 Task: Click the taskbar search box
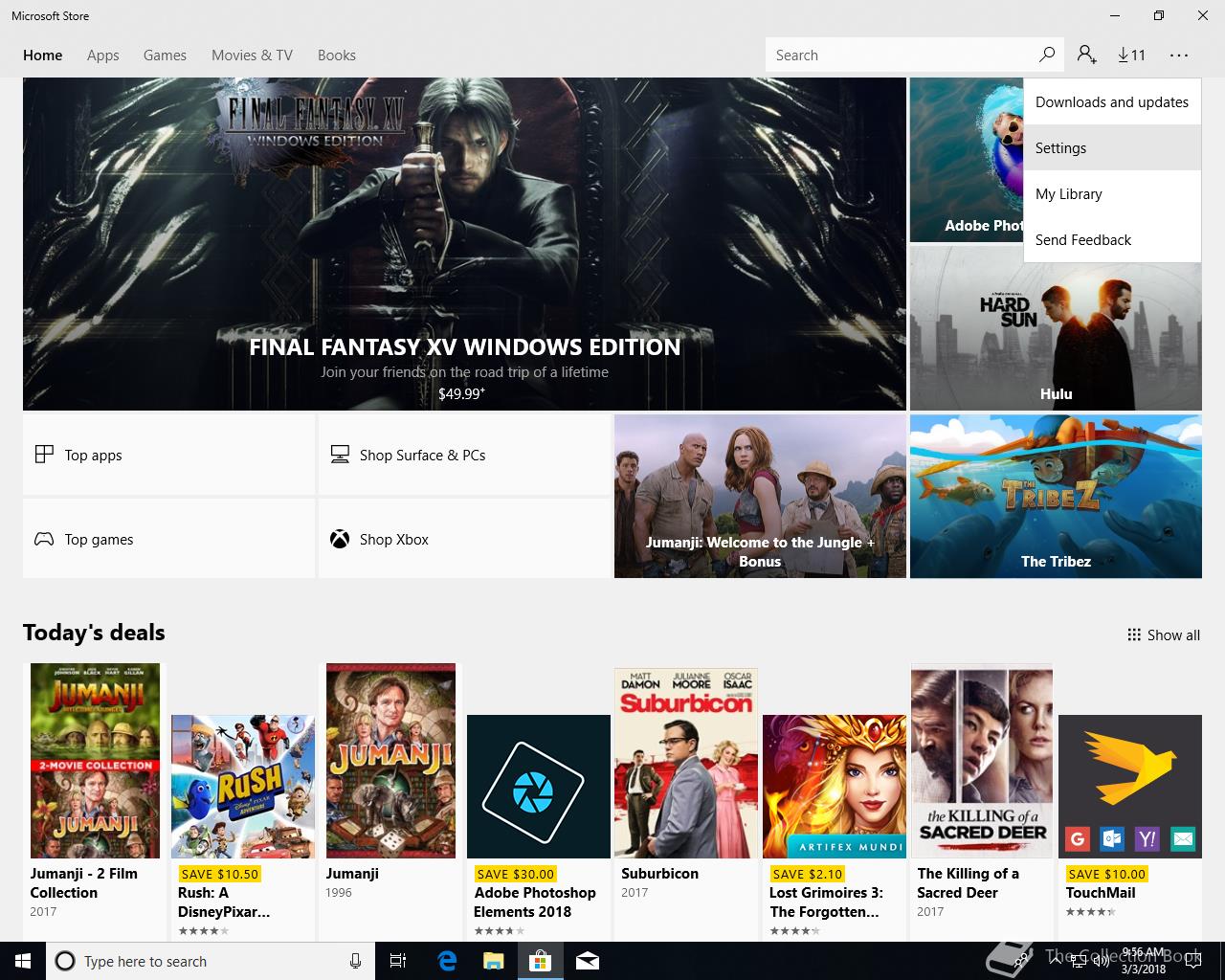211,961
